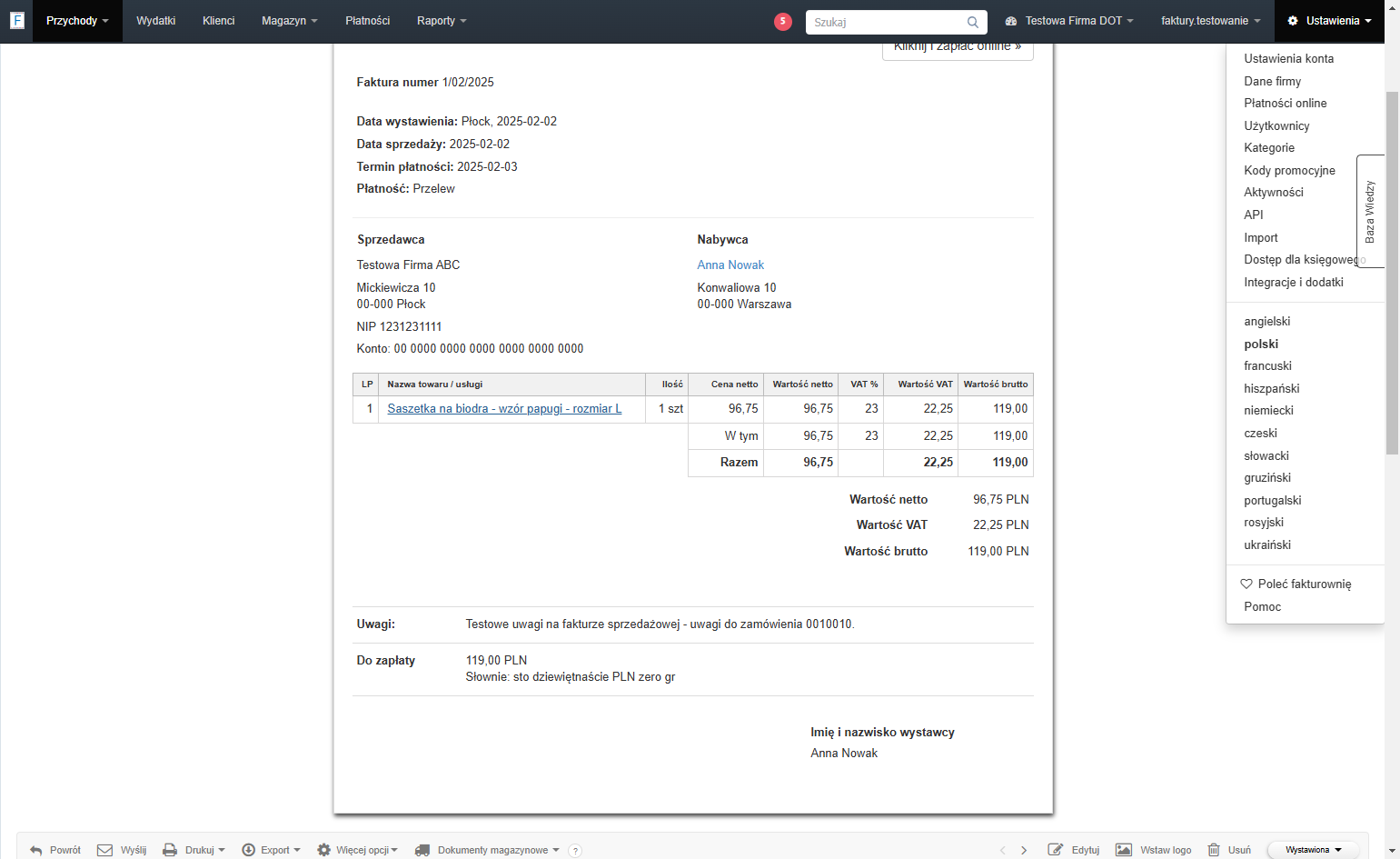Image resolution: width=1400 pixels, height=859 pixels.
Task: Expand Dokumenty magazynowe options caret
Action: [555, 851]
